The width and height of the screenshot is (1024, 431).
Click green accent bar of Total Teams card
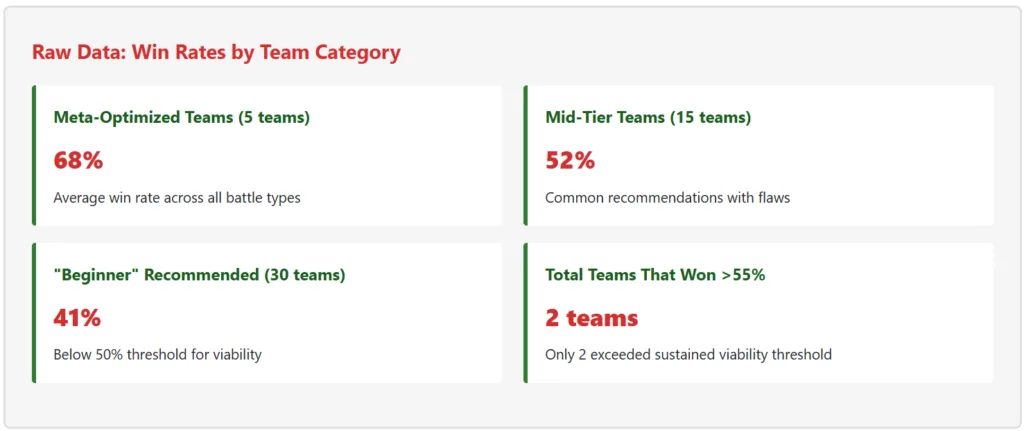[526, 313]
